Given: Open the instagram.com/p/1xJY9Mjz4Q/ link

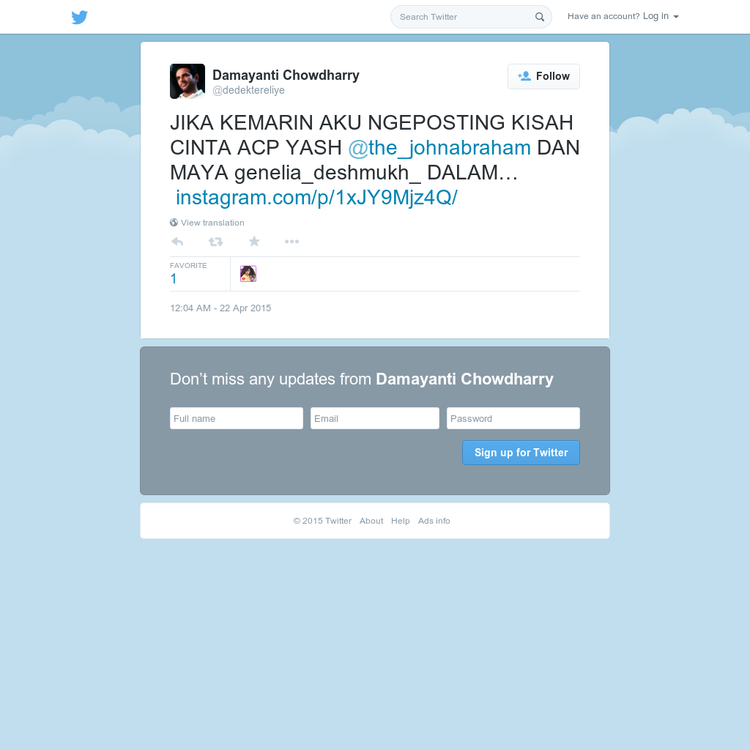Looking at the screenshot, I should tap(317, 198).
